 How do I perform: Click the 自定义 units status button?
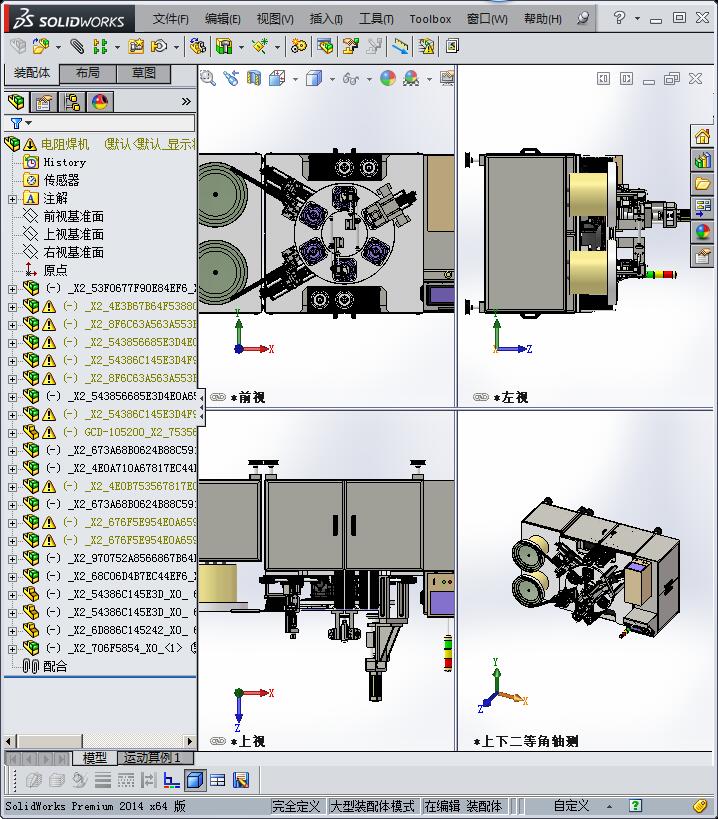[x=571, y=806]
